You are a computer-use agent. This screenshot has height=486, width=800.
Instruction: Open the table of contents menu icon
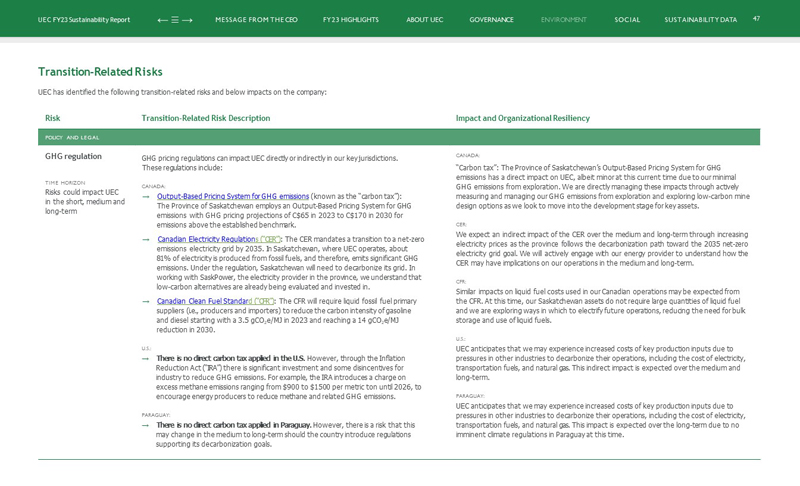click(175, 20)
